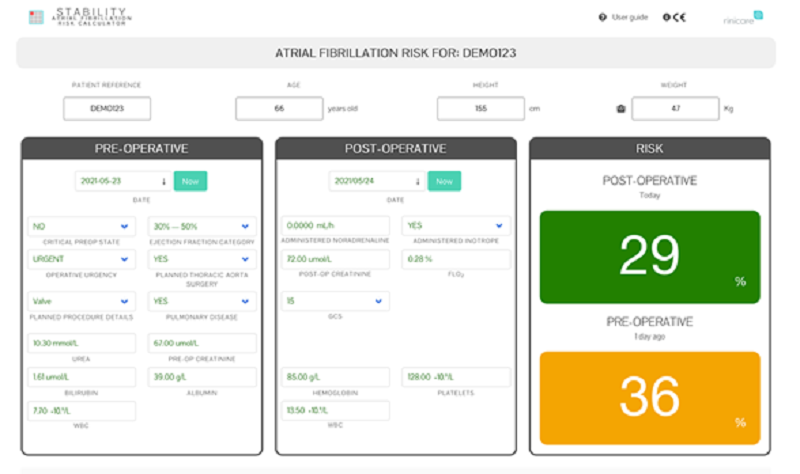This screenshot has height=474, width=800.
Task: Open the Operative Urgency dropdown
Action: 82,259
